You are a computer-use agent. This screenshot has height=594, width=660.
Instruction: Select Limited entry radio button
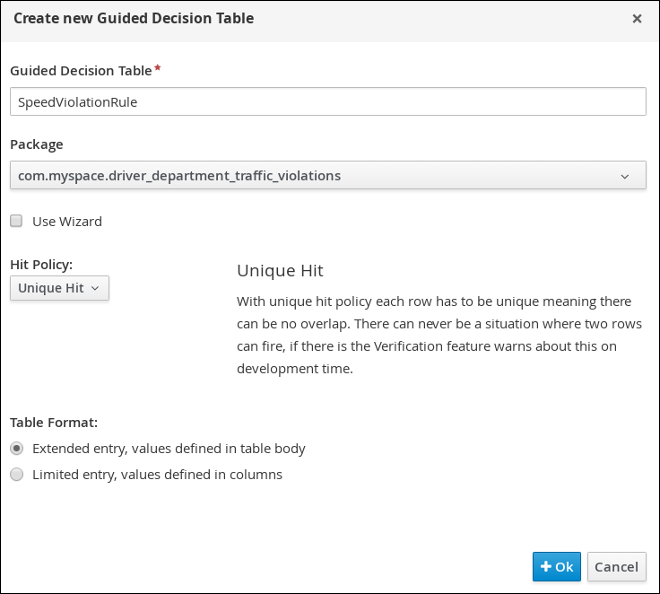click(17, 474)
